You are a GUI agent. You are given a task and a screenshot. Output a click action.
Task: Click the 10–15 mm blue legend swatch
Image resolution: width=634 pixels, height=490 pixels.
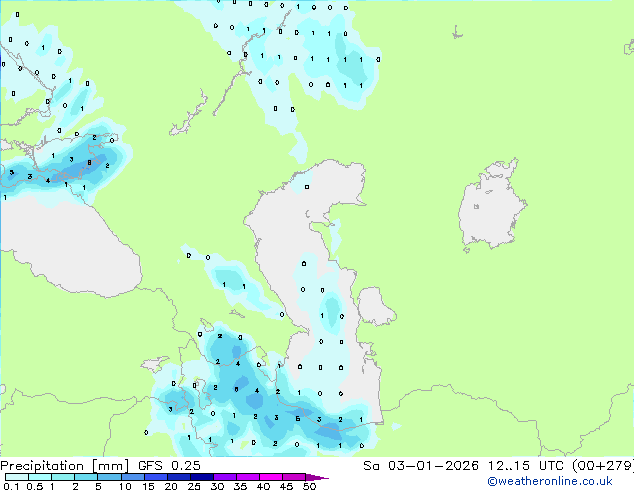[132, 477]
